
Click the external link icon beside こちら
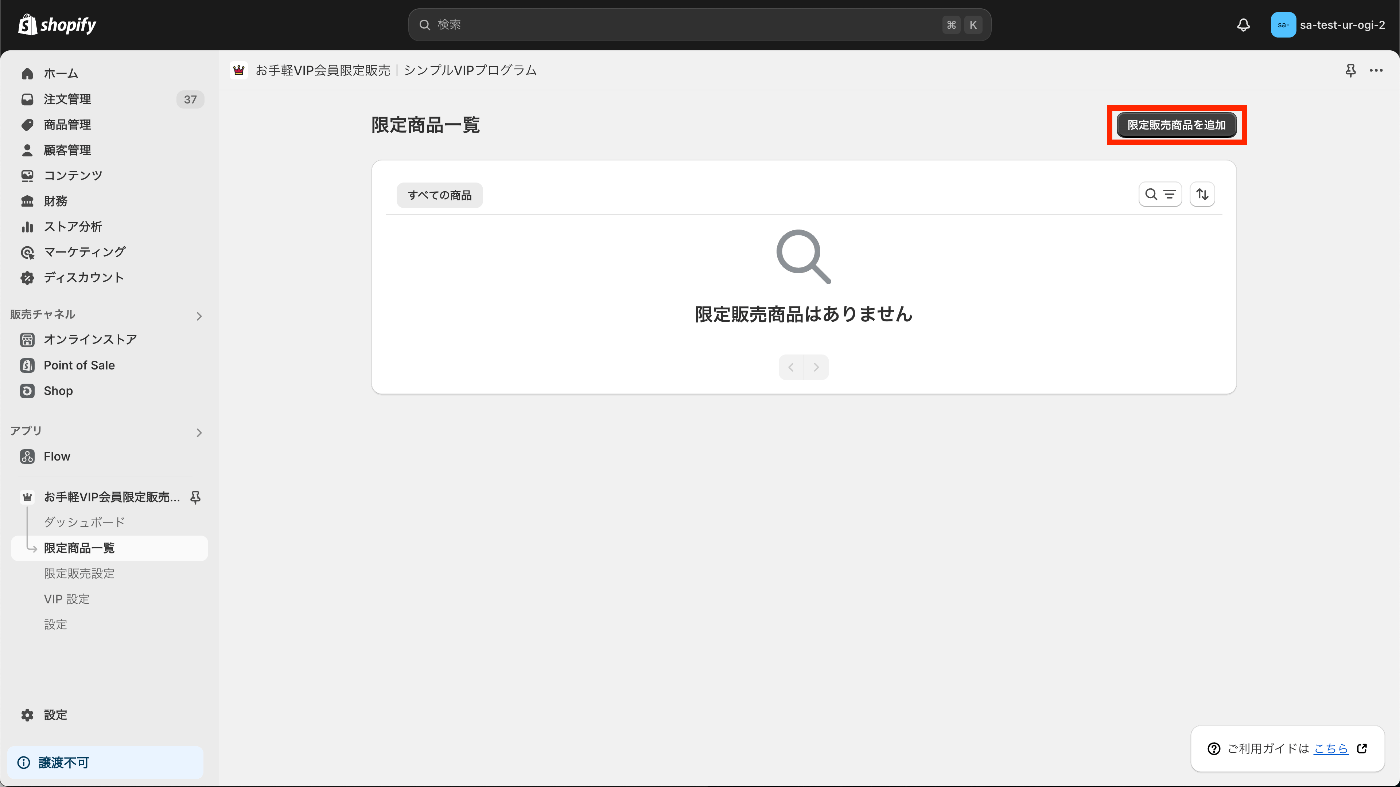click(x=1362, y=749)
